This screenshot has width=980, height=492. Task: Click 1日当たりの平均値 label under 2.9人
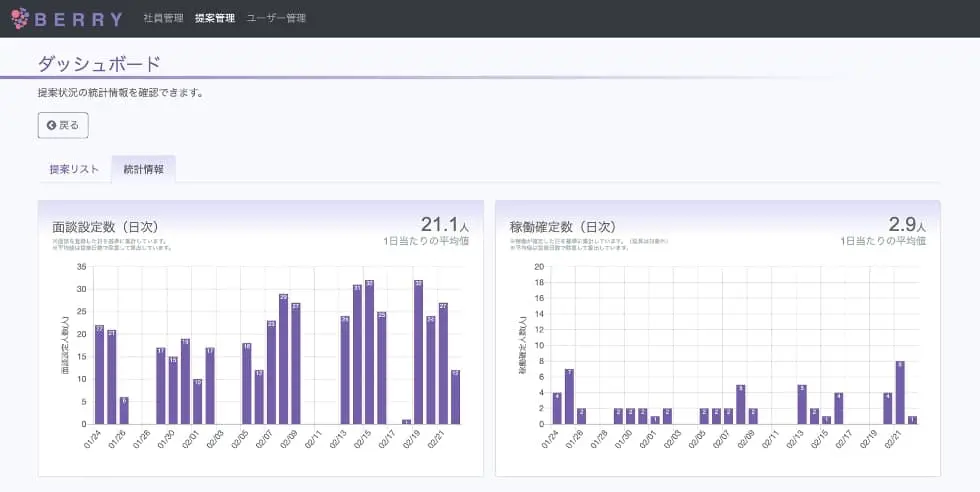click(x=883, y=241)
